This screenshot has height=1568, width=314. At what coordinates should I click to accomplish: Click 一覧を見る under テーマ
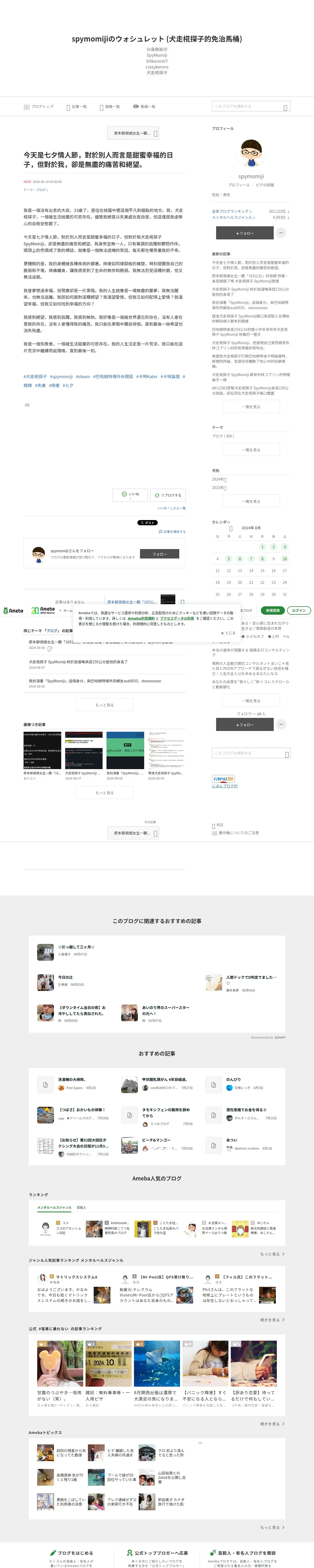tap(251, 450)
